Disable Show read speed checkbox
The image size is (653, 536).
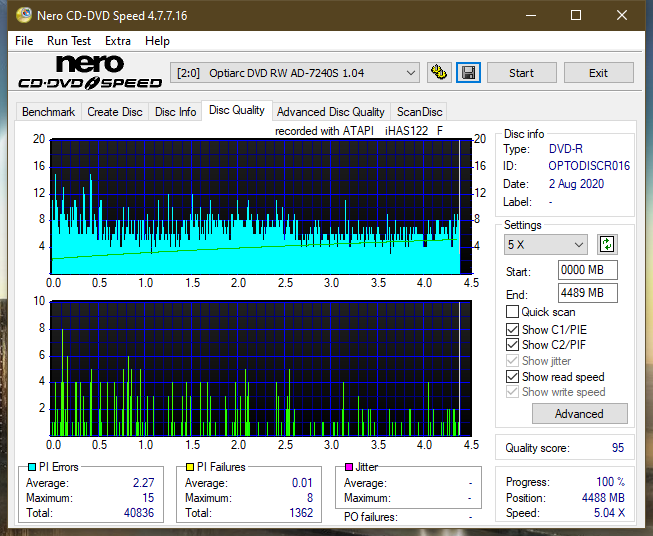512,376
